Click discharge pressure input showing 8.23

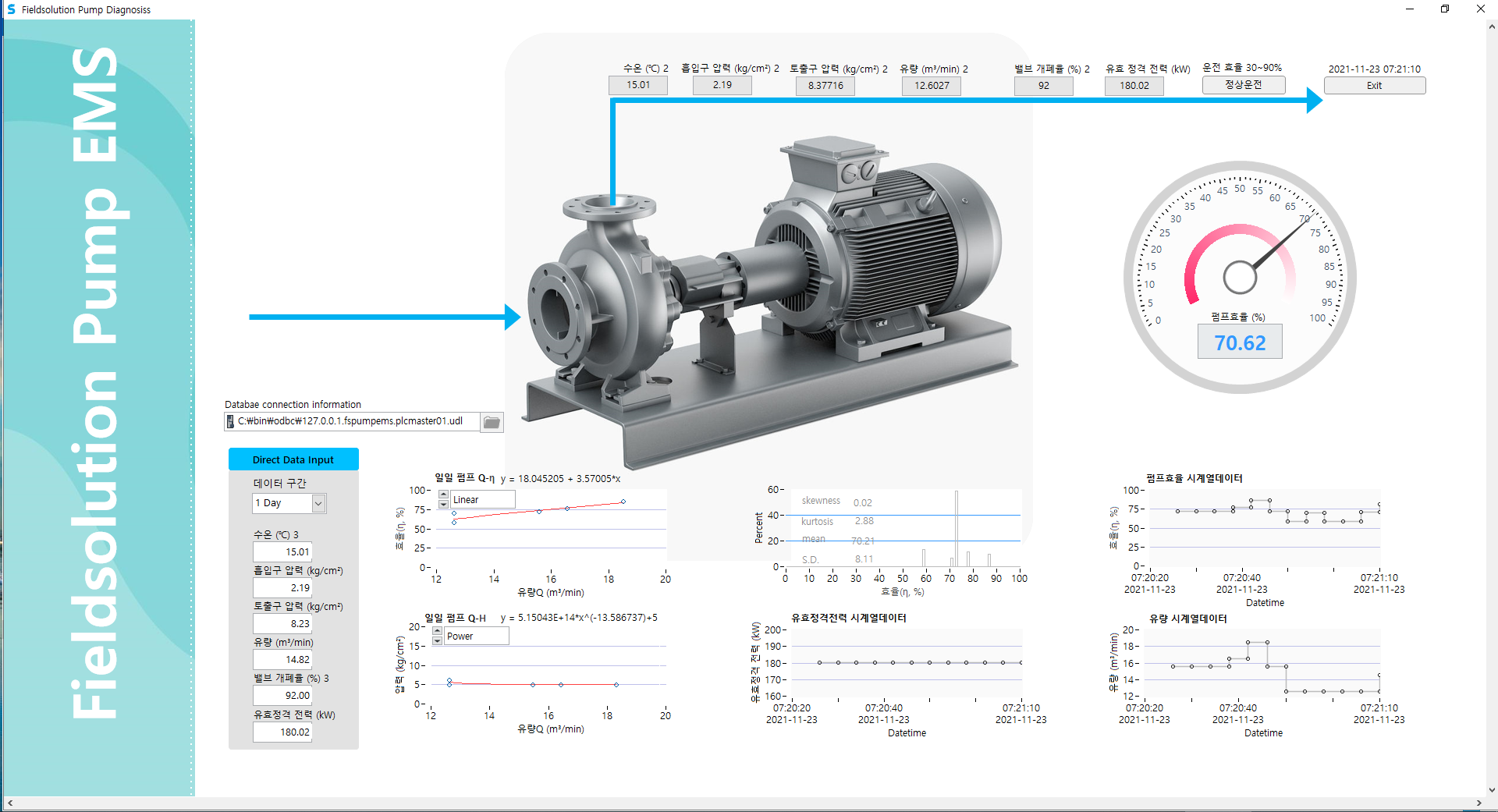pos(282,623)
